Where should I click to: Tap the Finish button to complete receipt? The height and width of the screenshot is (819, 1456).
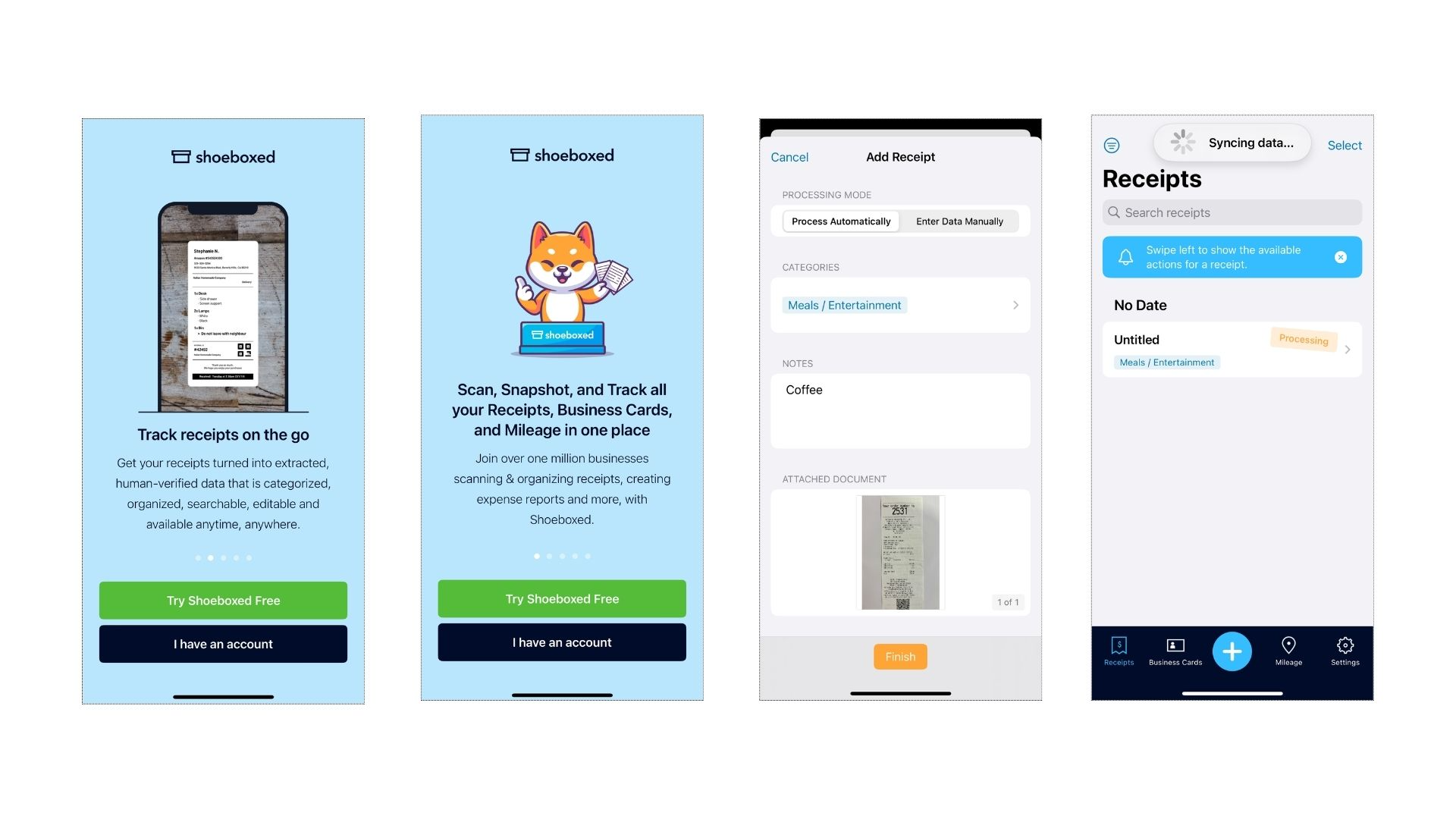point(899,655)
